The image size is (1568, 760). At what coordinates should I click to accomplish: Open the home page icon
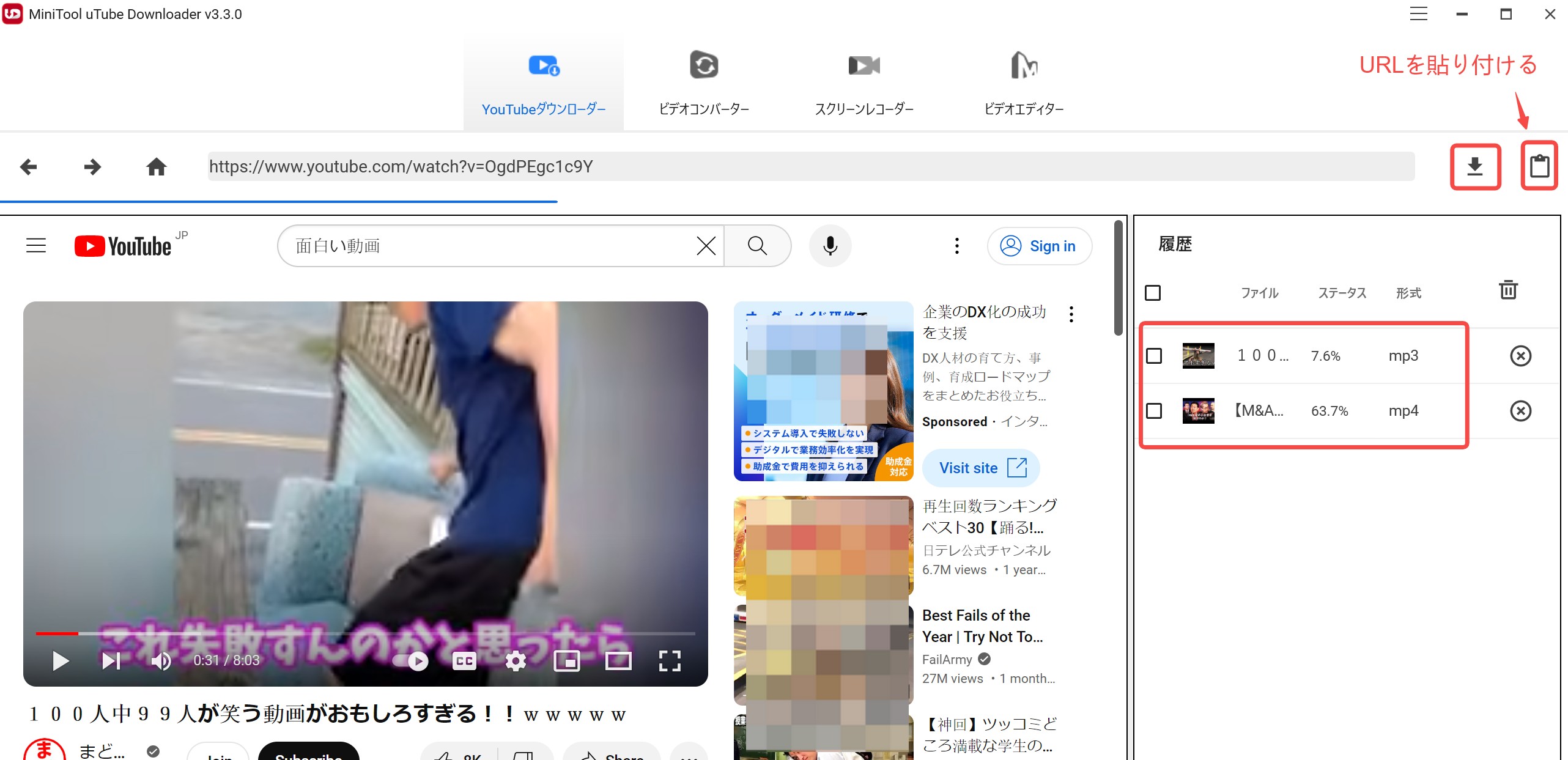(157, 166)
